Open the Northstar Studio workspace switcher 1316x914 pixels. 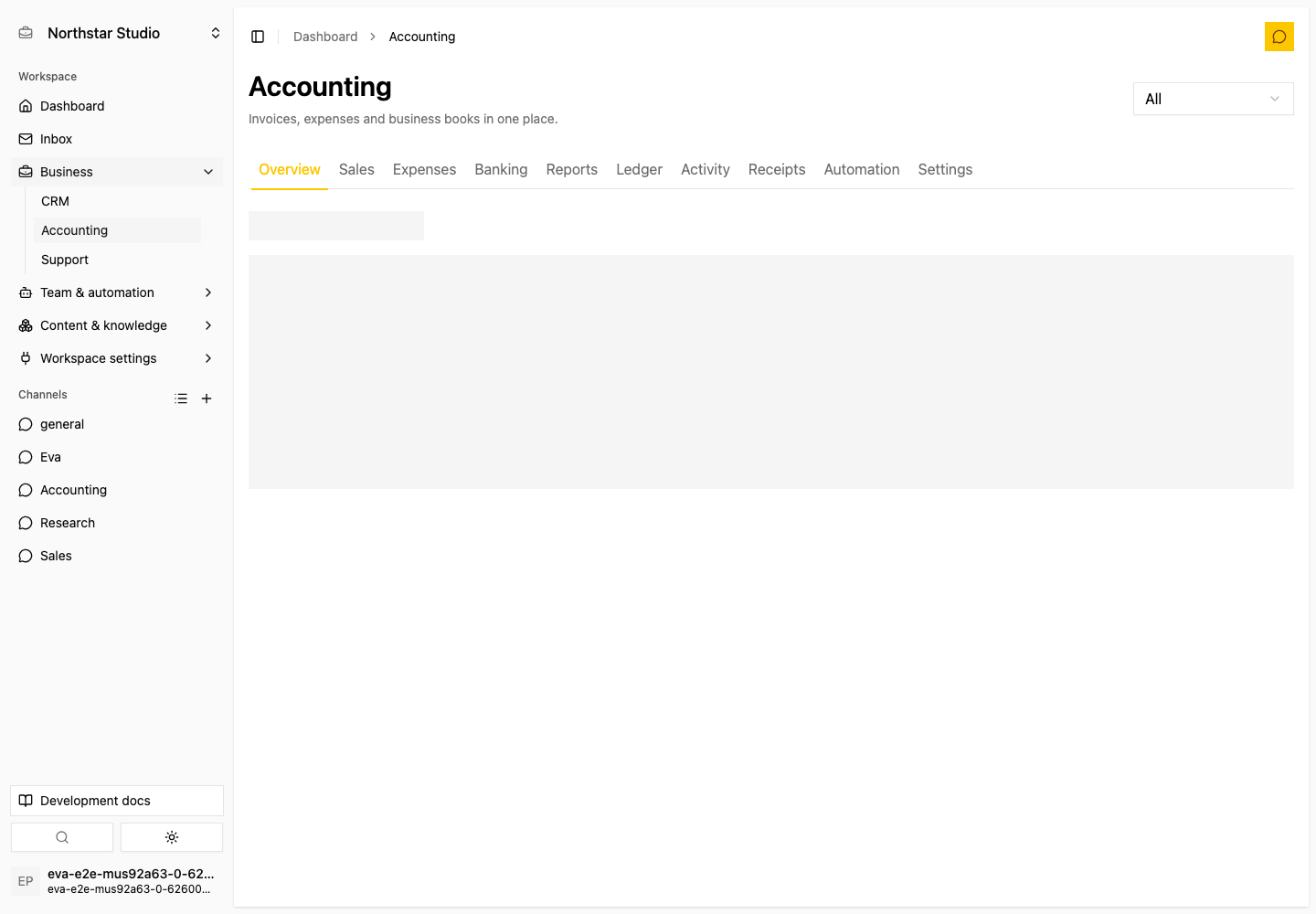[x=119, y=33]
